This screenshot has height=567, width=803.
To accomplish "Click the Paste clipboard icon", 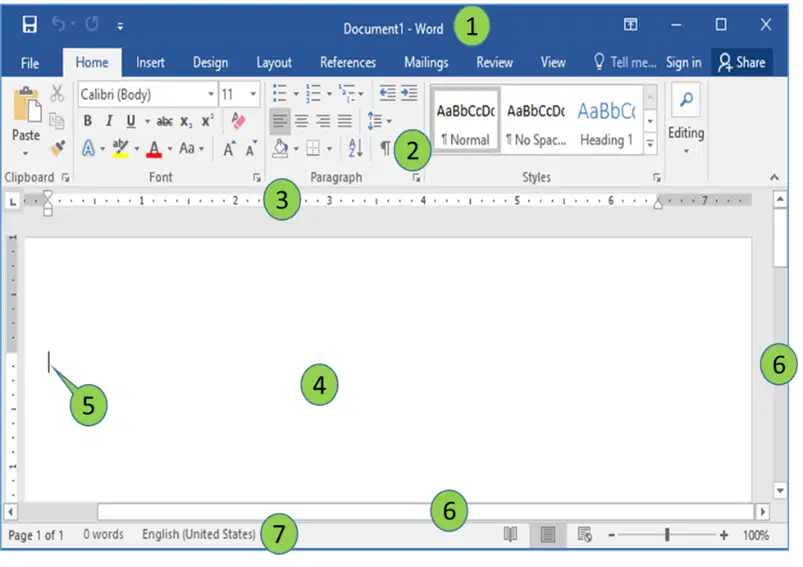I will [27, 105].
